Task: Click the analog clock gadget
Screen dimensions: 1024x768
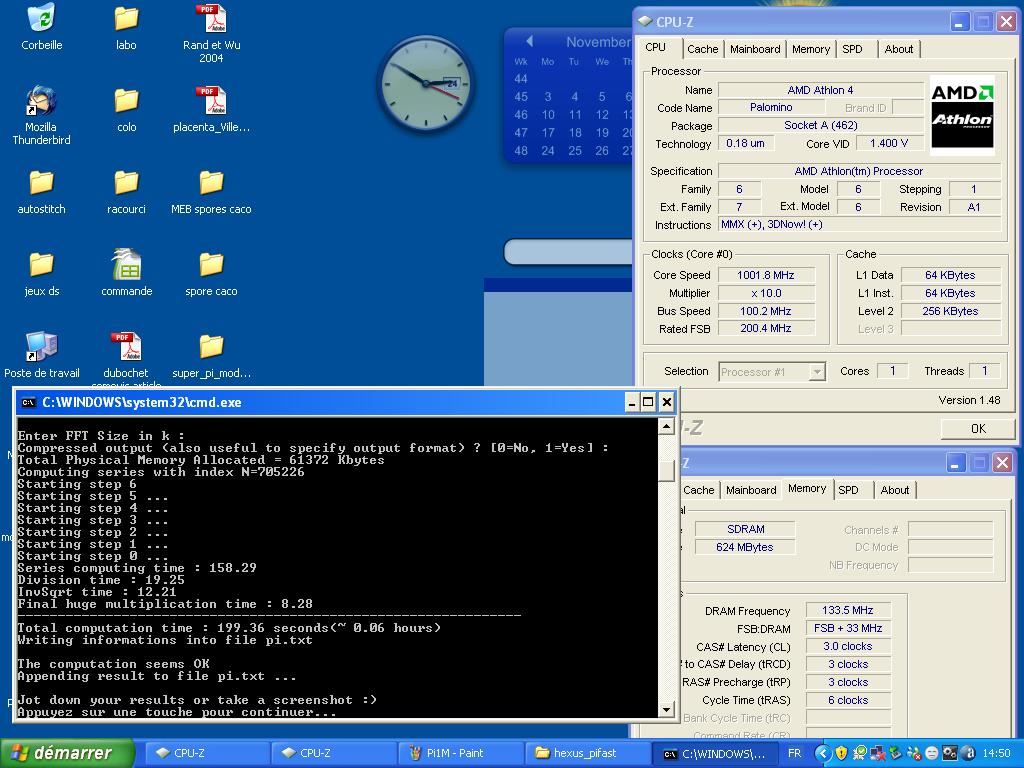Action: coord(426,83)
